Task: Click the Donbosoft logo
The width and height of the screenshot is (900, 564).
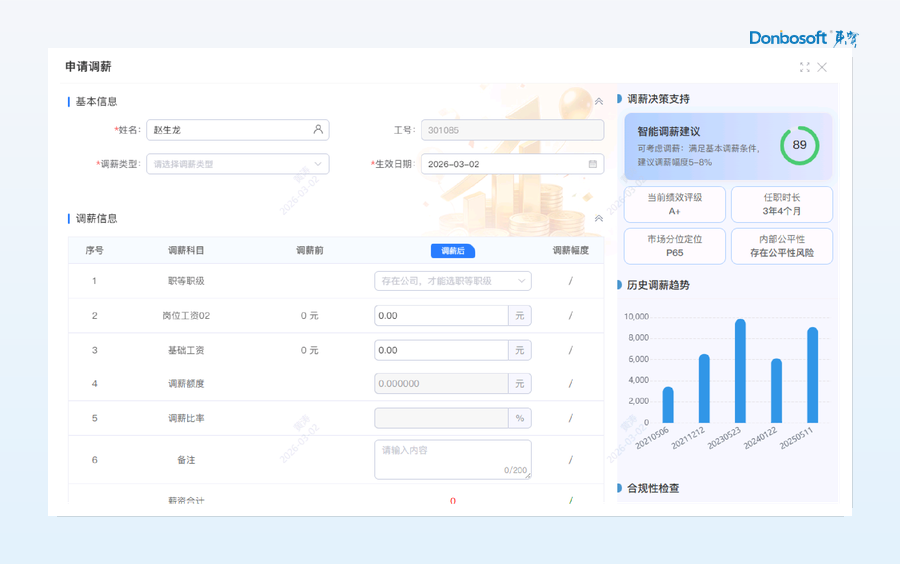Action: pyautogui.click(x=803, y=38)
